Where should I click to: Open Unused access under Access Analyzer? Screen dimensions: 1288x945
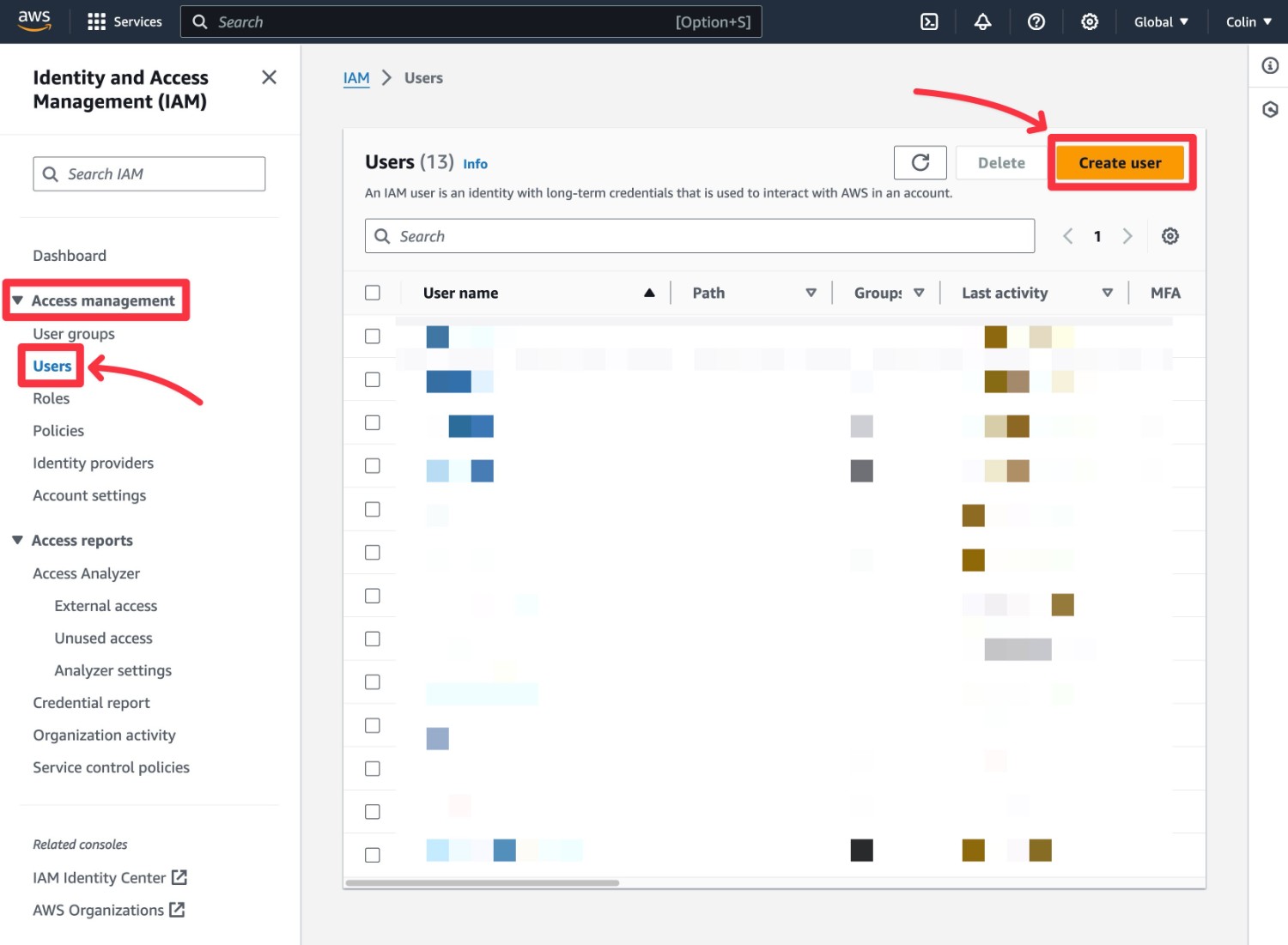pos(103,638)
